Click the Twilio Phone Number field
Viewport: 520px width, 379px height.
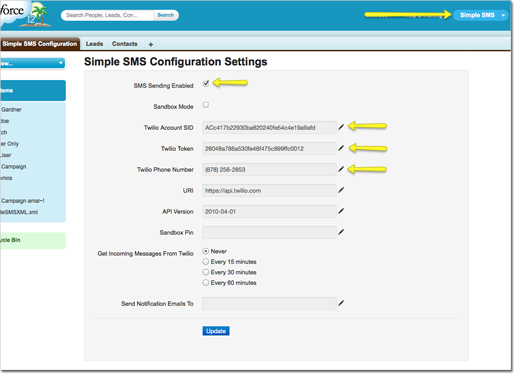[x=269, y=169]
